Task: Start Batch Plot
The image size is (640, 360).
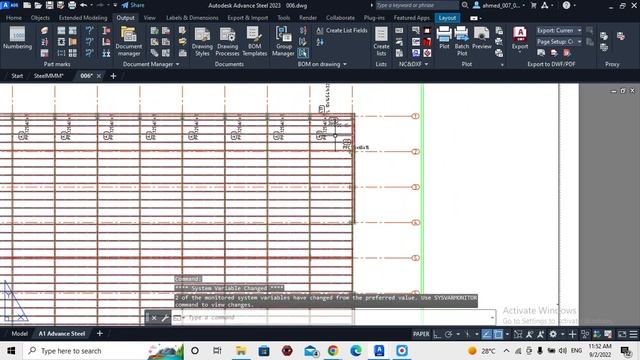Action: [462, 41]
